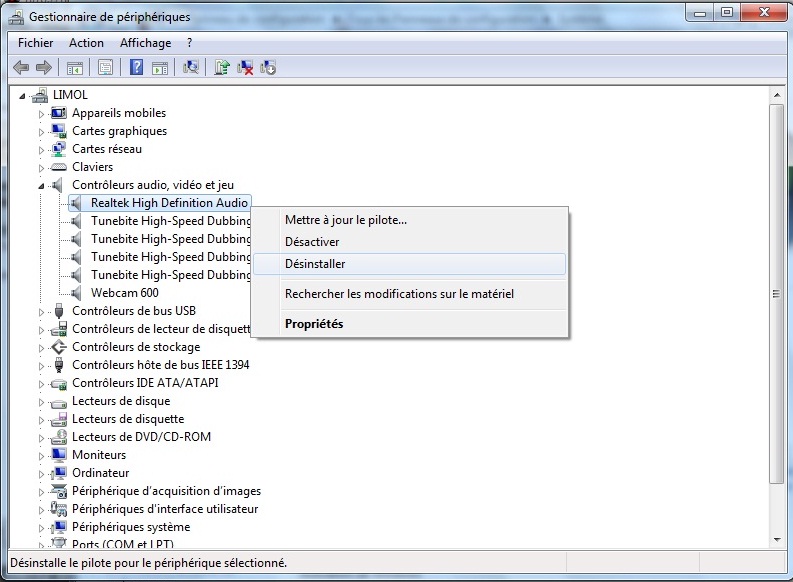Toggle the action pane toolbar icon
793x582 pixels.
point(160,67)
